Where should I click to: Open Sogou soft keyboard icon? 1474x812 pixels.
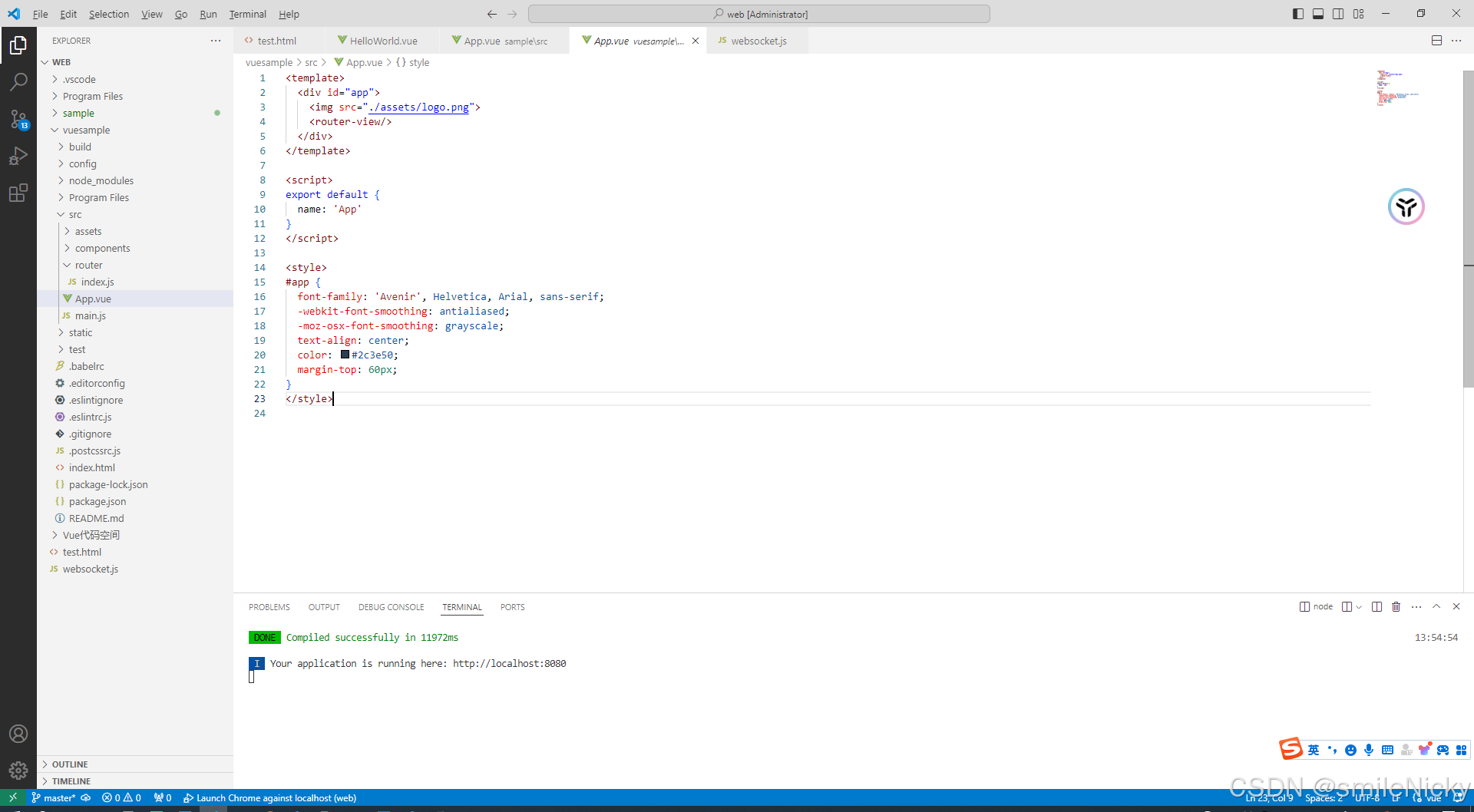pyautogui.click(x=1387, y=750)
